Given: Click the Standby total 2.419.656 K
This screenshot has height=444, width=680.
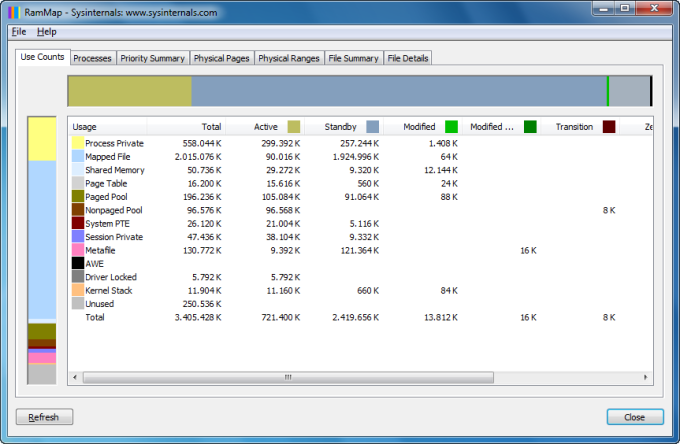Looking at the screenshot, I should 356,317.
